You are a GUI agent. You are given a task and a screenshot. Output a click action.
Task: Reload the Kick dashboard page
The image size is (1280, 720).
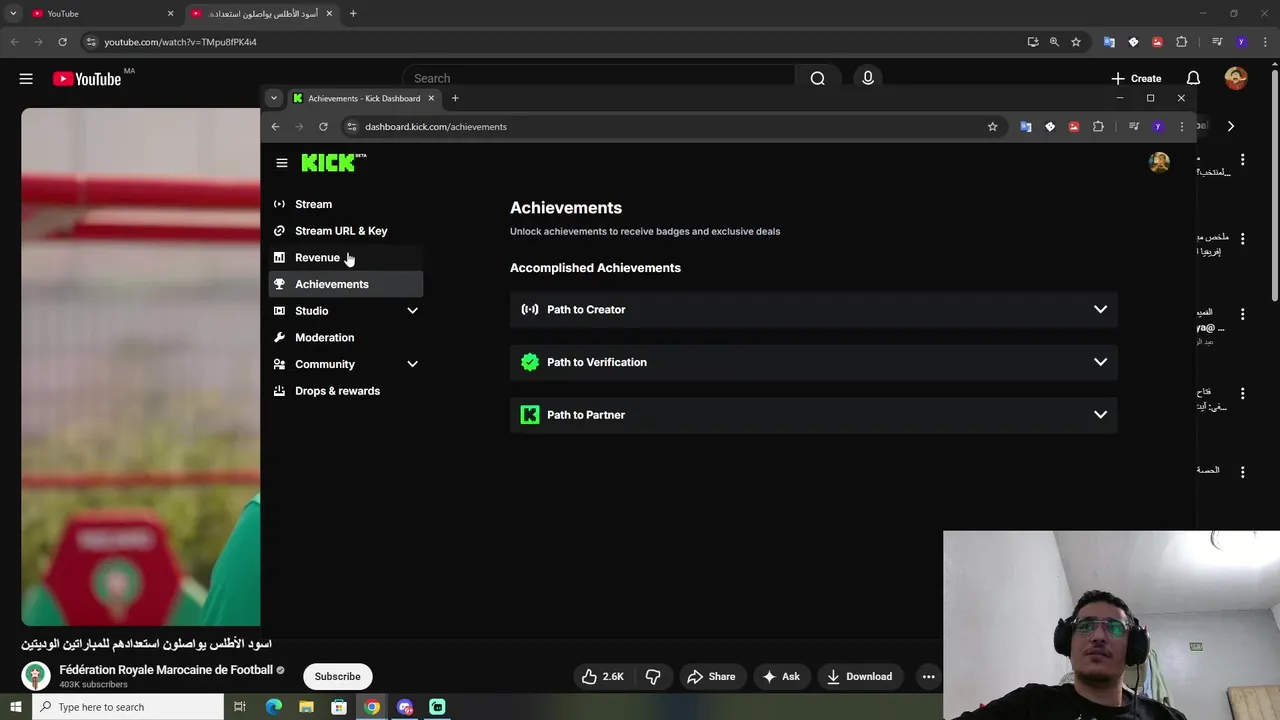click(x=323, y=127)
